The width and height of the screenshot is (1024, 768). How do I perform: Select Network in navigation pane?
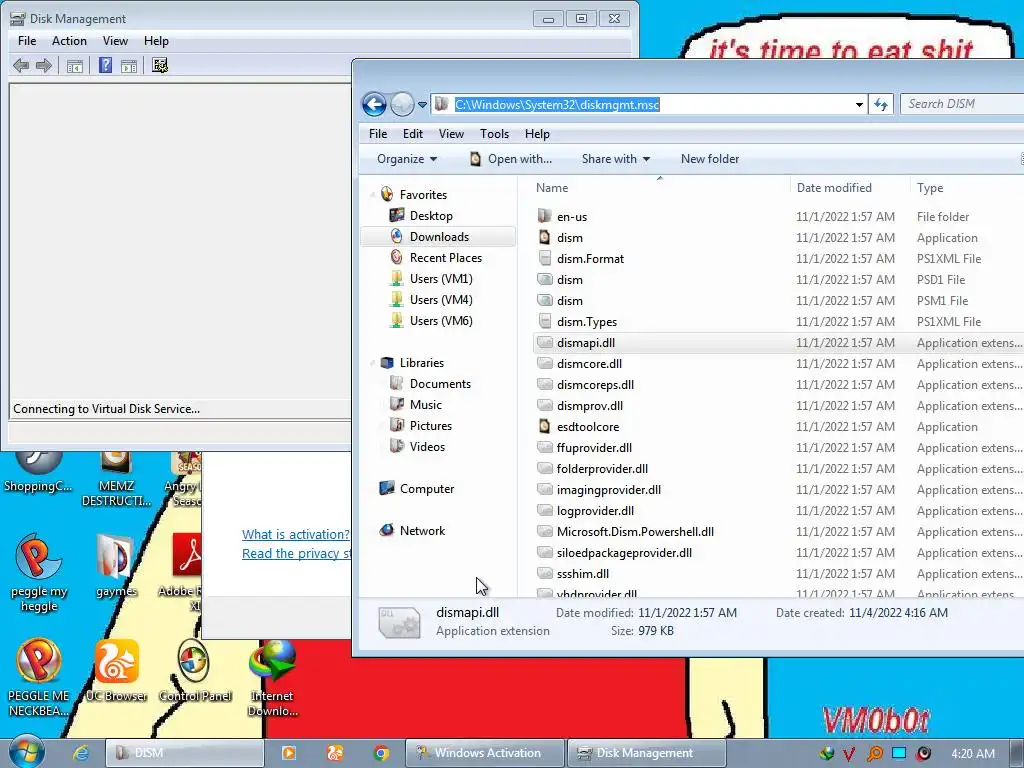422,530
